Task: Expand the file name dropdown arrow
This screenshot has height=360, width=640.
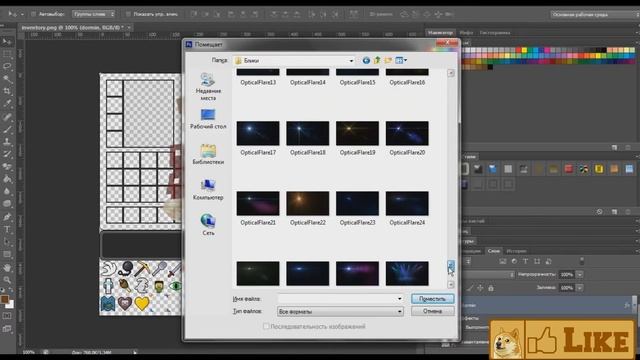Action: pyautogui.click(x=400, y=299)
